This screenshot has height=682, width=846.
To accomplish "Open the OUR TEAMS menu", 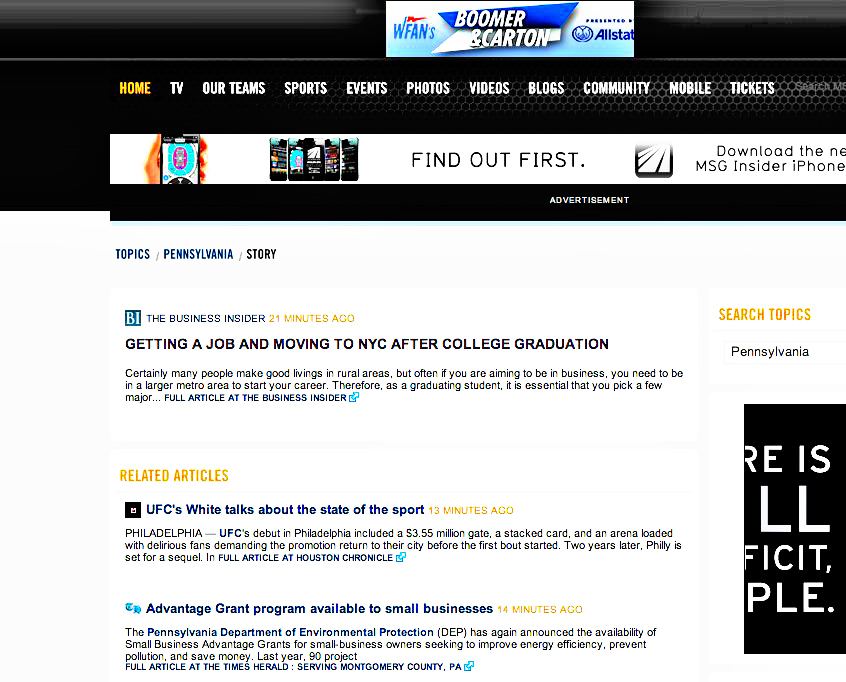I will tap(234, 88).
